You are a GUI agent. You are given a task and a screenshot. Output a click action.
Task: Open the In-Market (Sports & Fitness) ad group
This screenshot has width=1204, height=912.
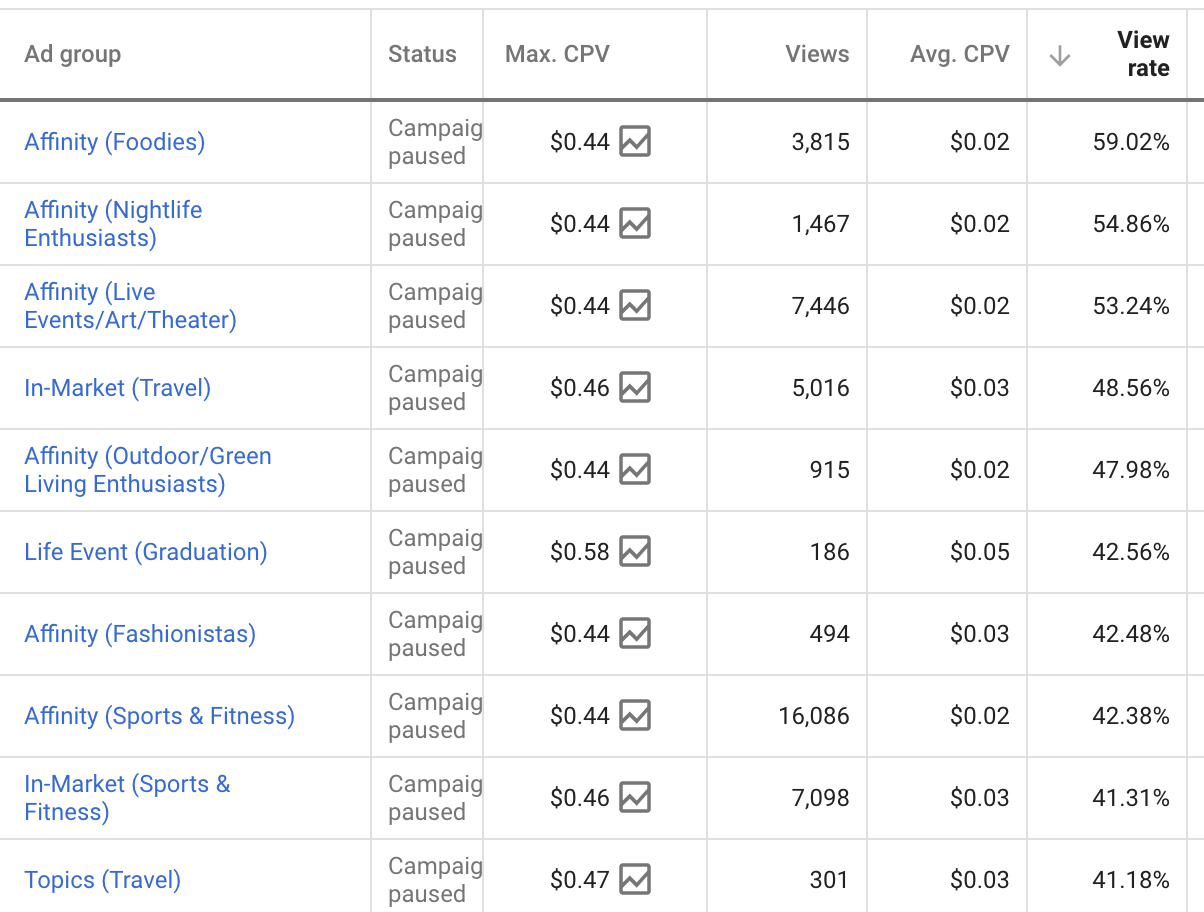(x=127, y=798)
